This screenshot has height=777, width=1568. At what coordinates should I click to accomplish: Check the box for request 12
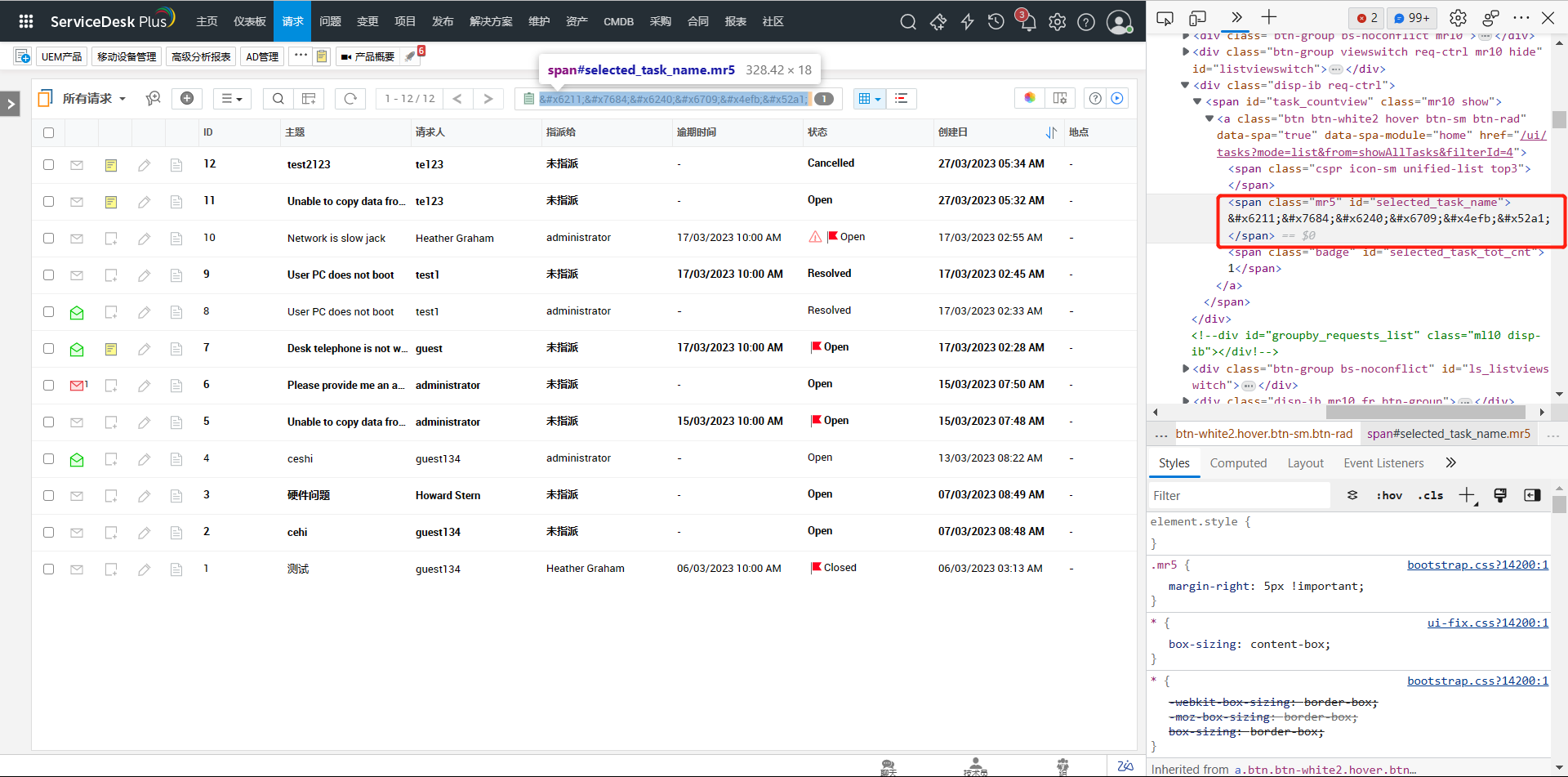(x=48, y=164)
